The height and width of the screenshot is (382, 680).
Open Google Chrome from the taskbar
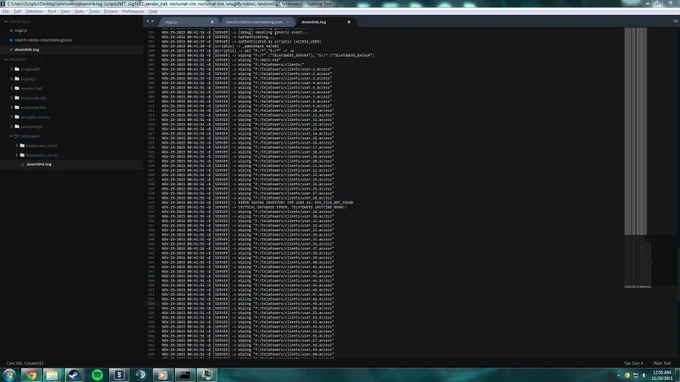point(31,375)
